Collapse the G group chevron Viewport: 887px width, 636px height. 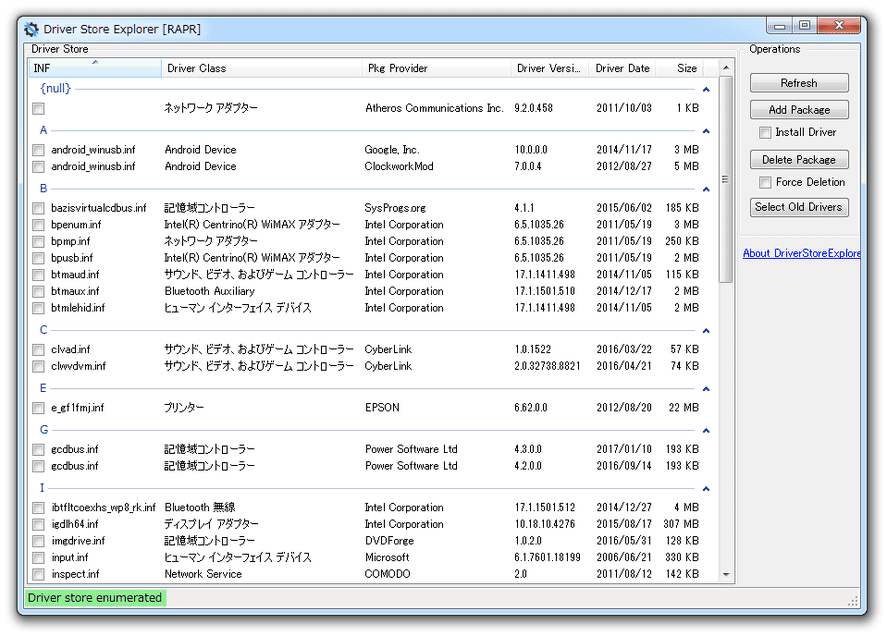(x=706, y=431)
